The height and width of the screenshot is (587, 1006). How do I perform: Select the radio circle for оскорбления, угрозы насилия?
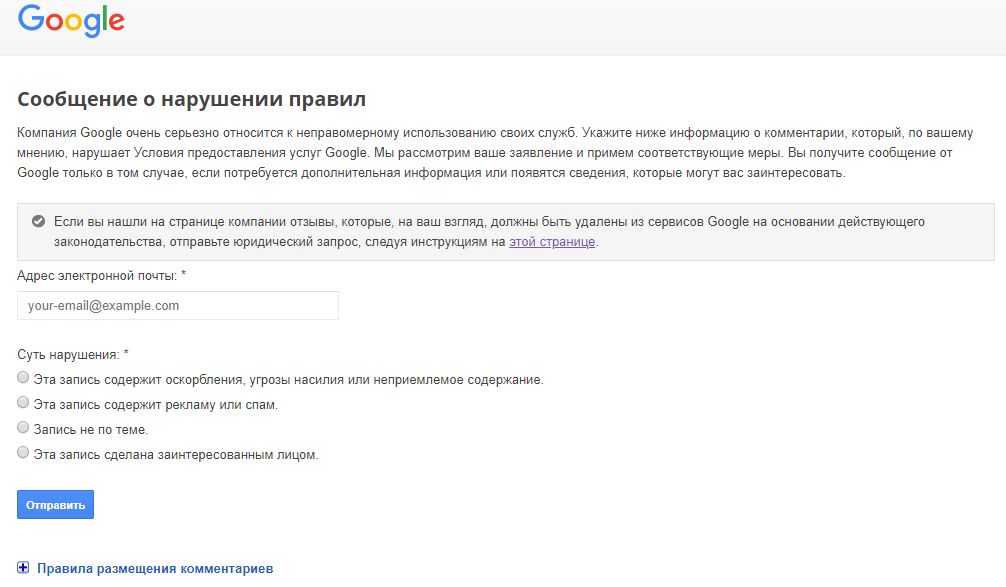[x=23, y=377]
